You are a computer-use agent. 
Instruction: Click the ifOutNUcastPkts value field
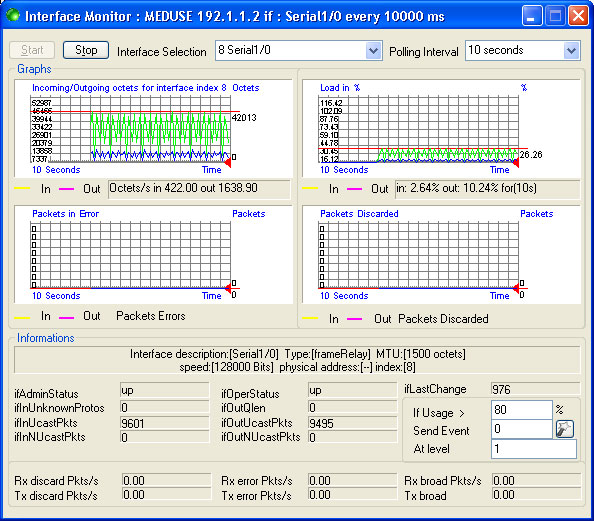(x=352, y=437)
